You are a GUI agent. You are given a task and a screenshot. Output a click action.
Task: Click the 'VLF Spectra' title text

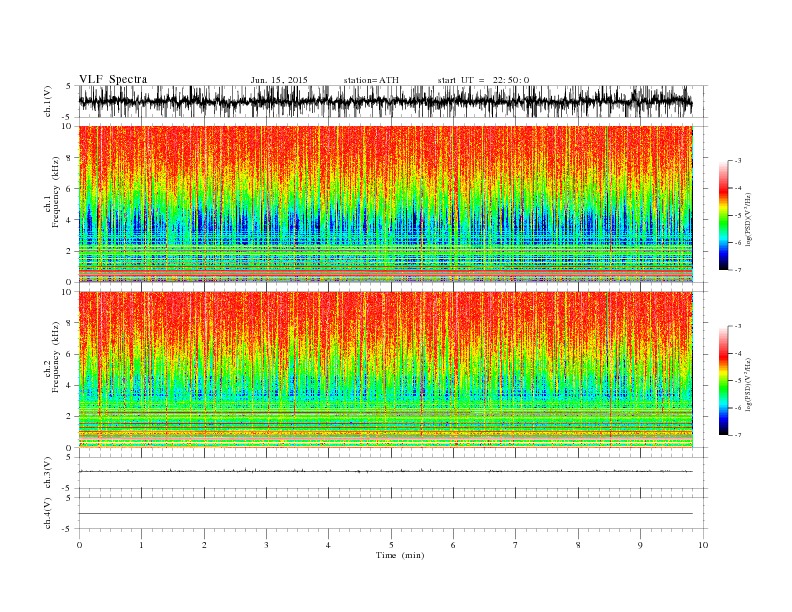113,79
